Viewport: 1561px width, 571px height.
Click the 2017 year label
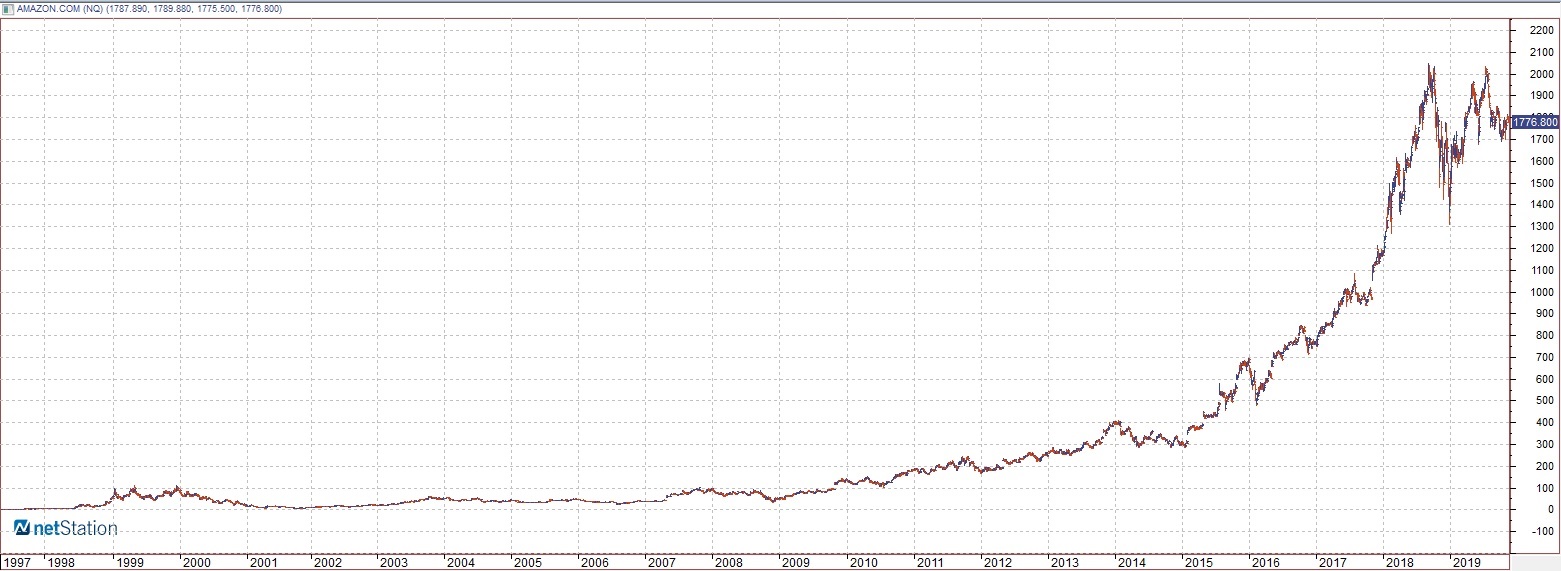1331,563
